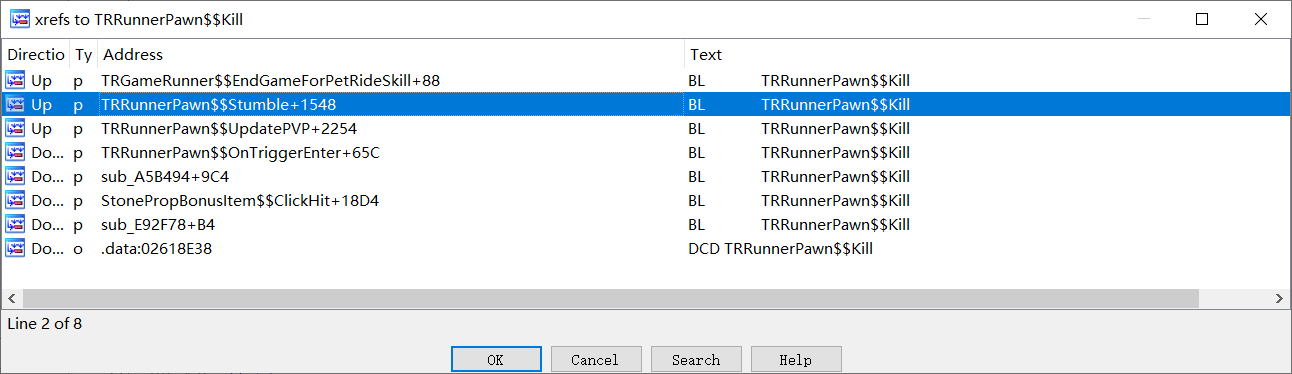The image size is (1292, 374).
Task: Click xref icon for EndGameForPetRideSkill+88 row
Action: [15, 80]
